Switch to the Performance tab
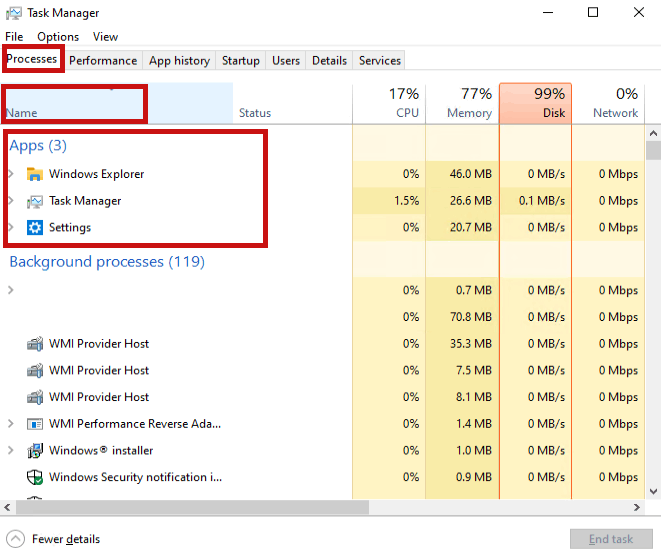This screenshot has height=560, width=661. [x=103, y=61]
